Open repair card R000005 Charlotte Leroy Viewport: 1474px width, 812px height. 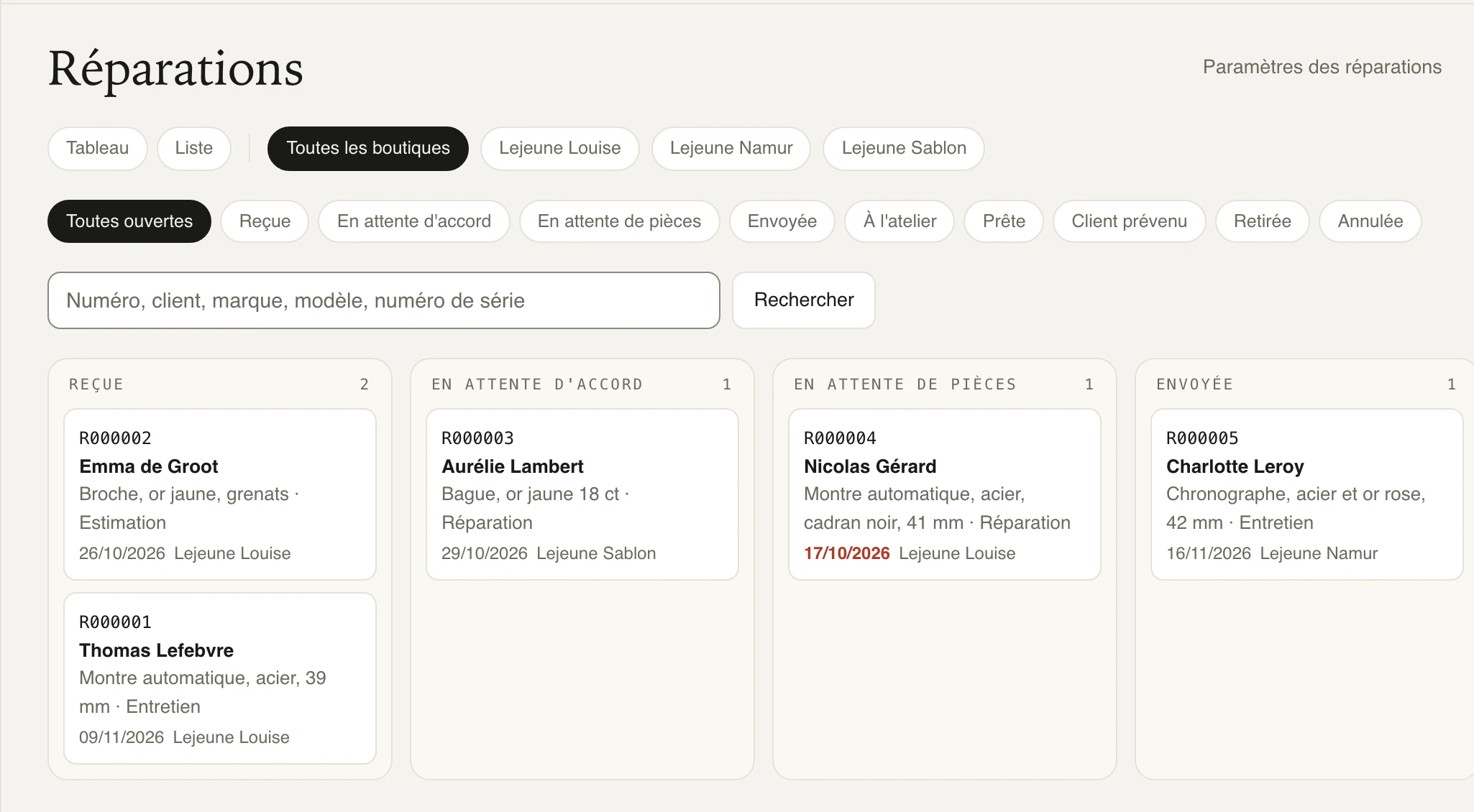(x=1307, y=494)
